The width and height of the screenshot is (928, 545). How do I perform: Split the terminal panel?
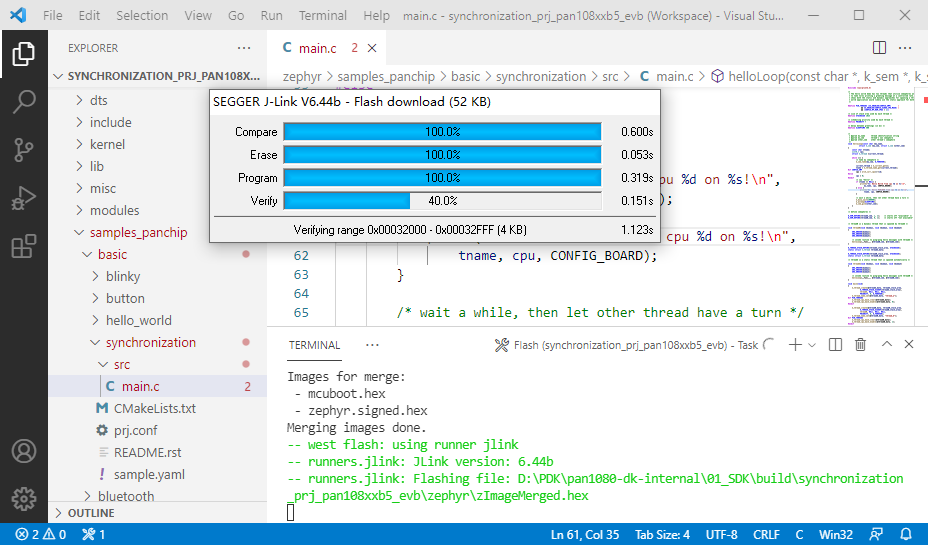pos(835,344)
